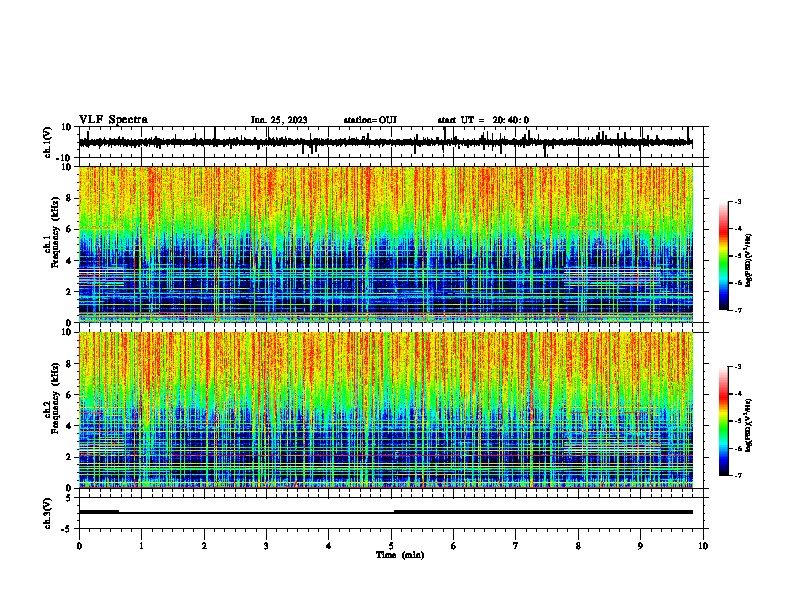The width and height of the screenshot is (792, 612).
Task: Click ch.2 spectrogram frequency tick "2"
Action: click(69, 457)
